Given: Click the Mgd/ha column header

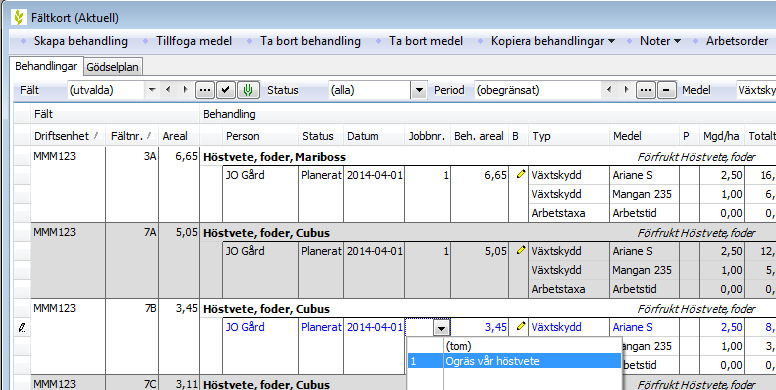Looking at the screenshot, I should (722, 136).
